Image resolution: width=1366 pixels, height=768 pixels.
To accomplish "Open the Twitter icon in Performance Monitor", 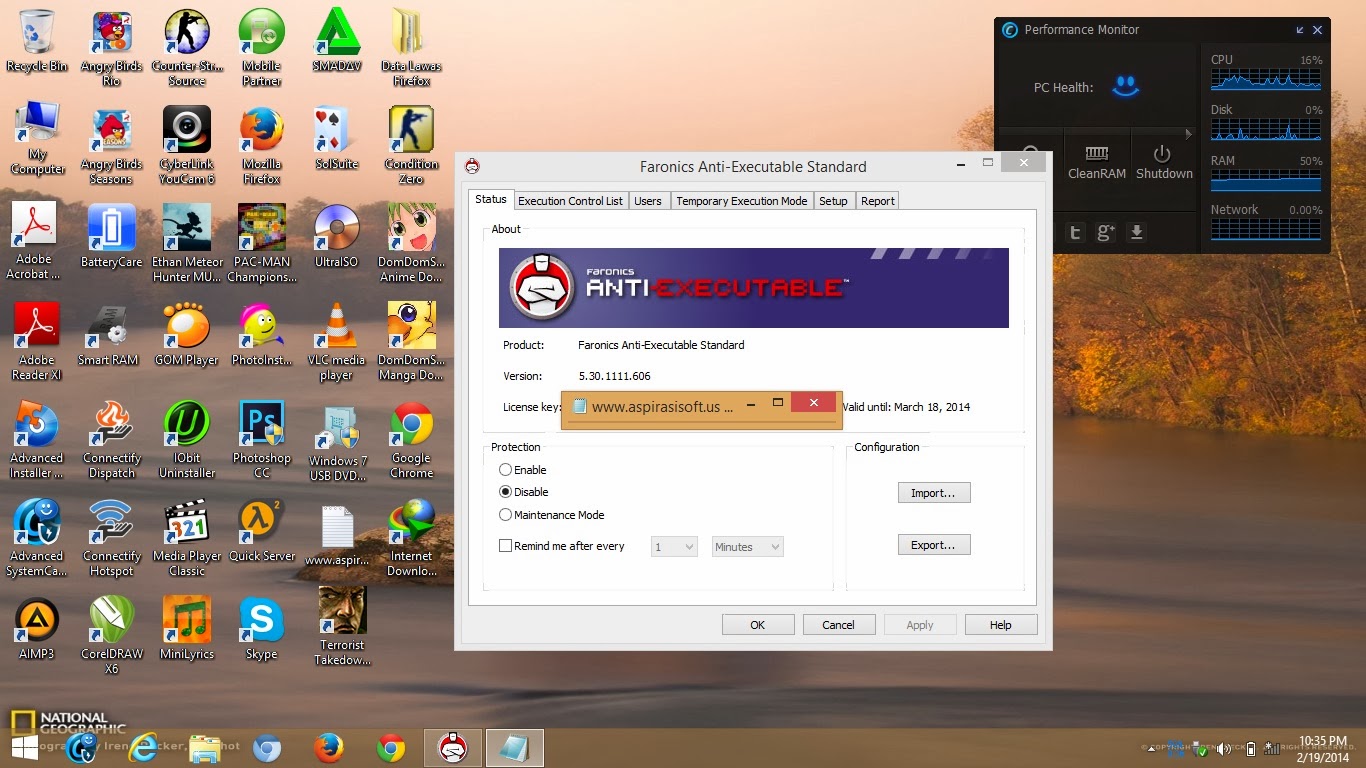I will tap(1073, 232).
